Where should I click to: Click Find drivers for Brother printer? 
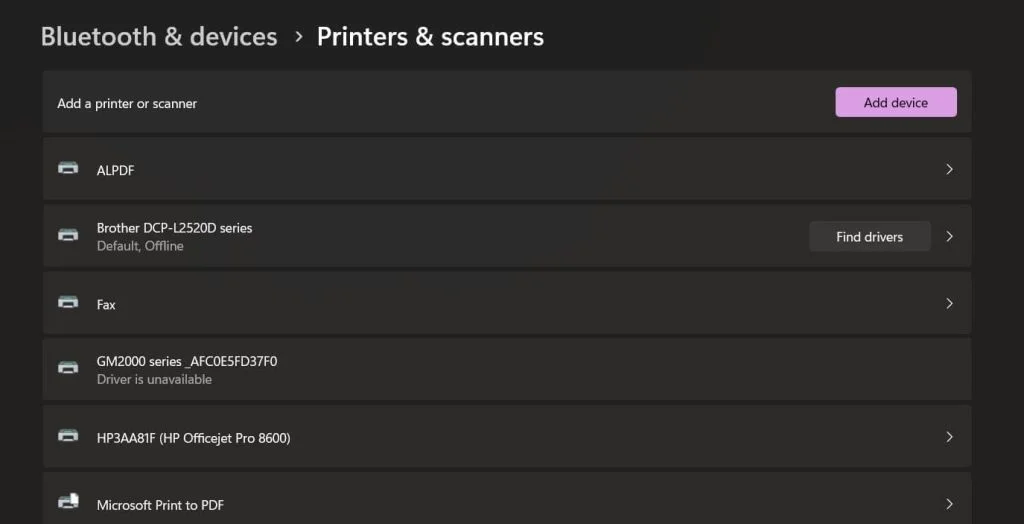click(x=869, y=236)
